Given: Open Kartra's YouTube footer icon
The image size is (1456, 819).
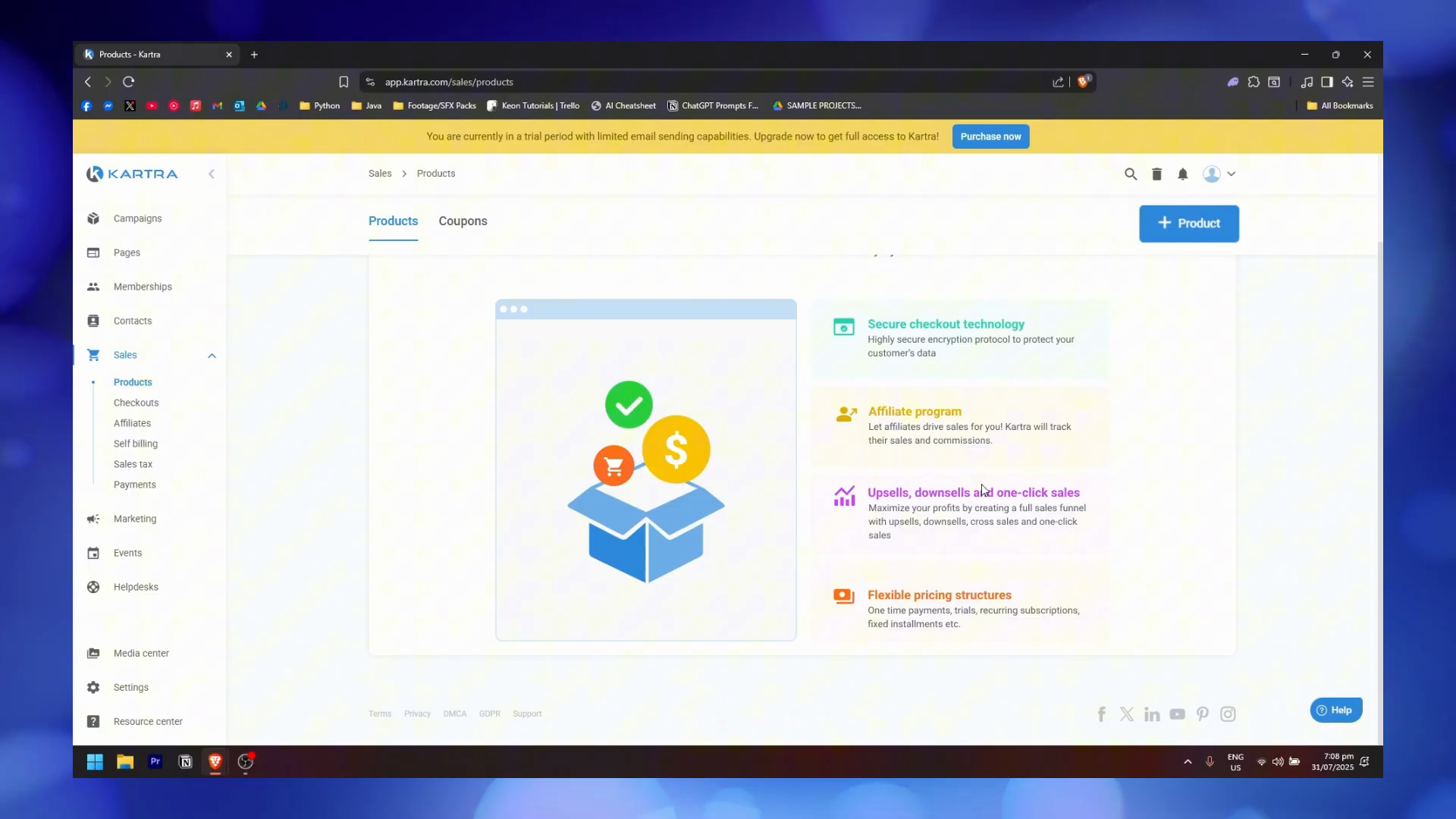Looking at the screenshot, I should point(1177,714).
